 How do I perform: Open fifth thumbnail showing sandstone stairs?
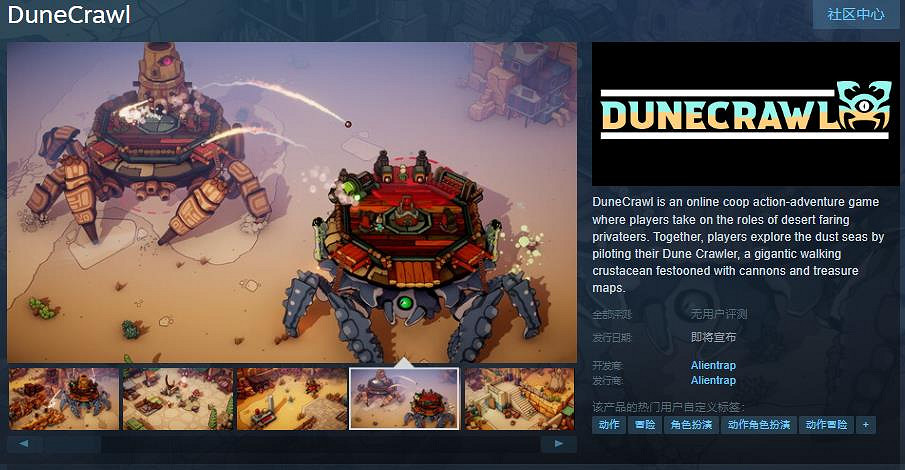click(519, 399)
